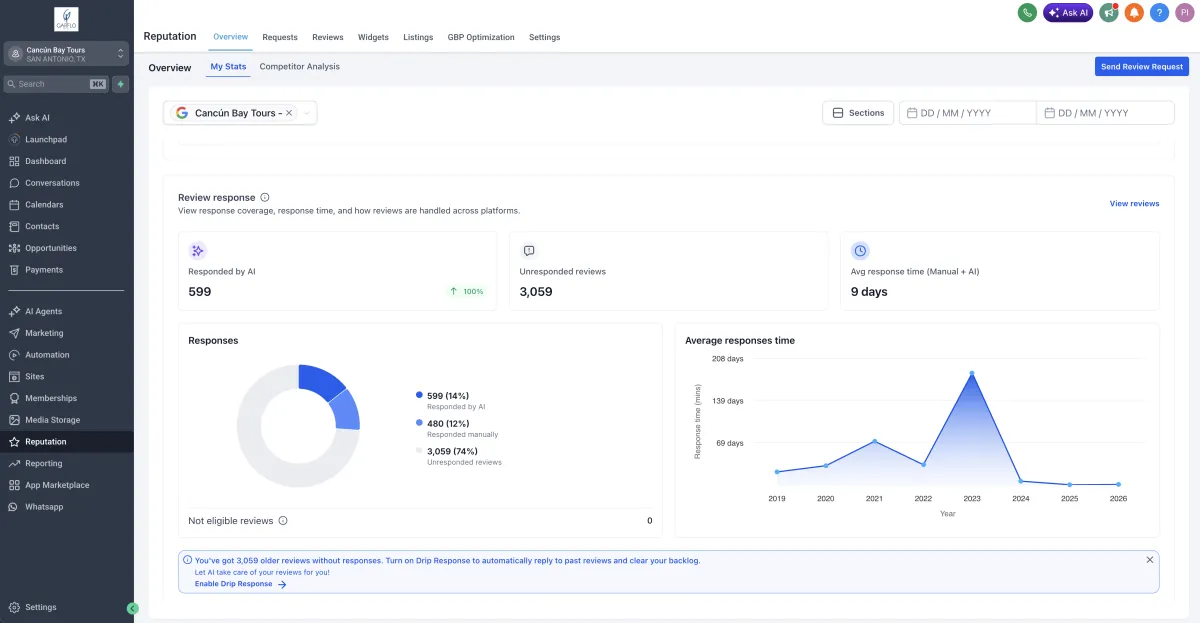This screenshot has width=1200, height=623.
Task: Click the blue help question mark icon
Action: pos(1159,13)
